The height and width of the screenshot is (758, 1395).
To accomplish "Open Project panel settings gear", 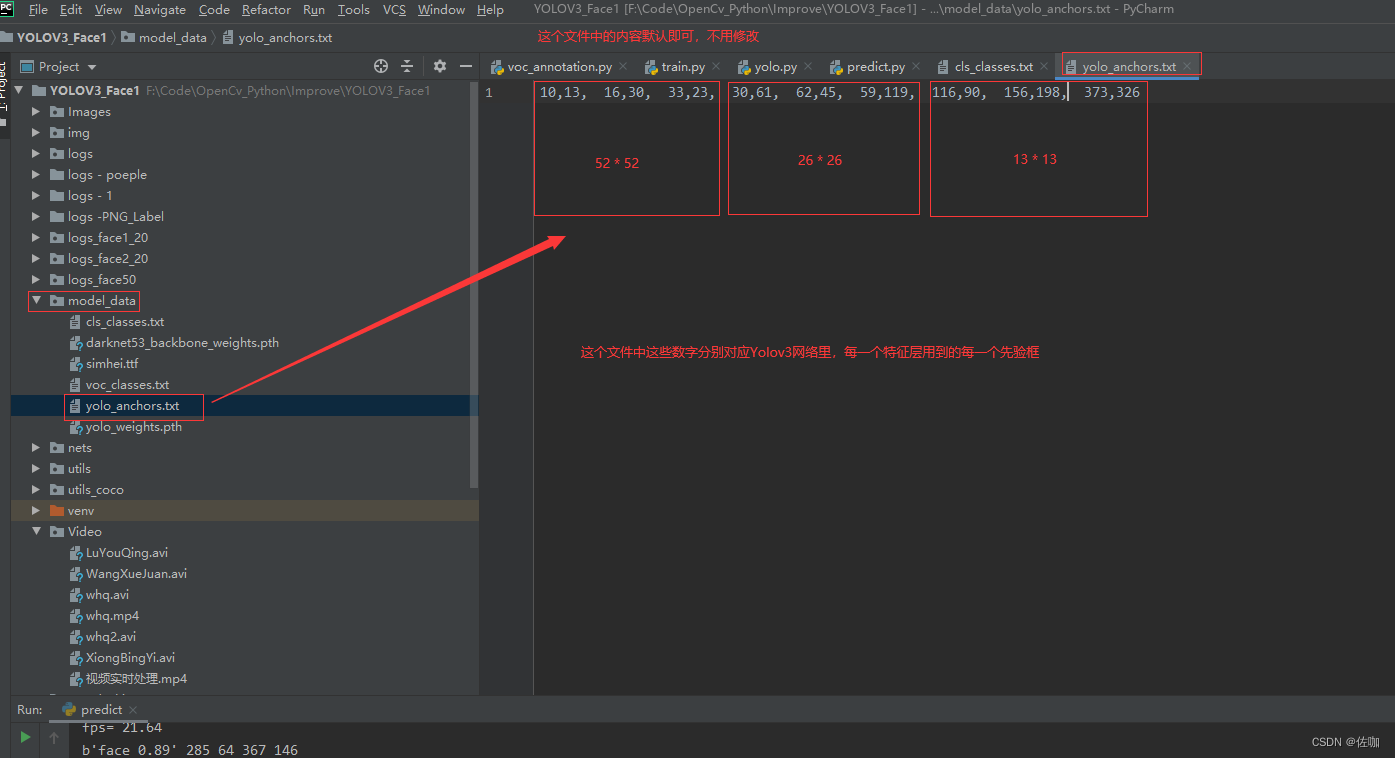I will [x=440, y=66].
